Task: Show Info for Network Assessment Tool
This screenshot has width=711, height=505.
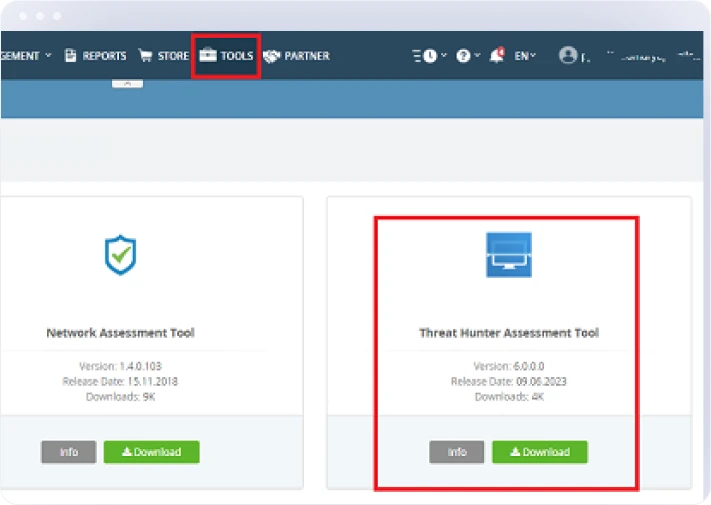Action: click(x=68, y=452)
